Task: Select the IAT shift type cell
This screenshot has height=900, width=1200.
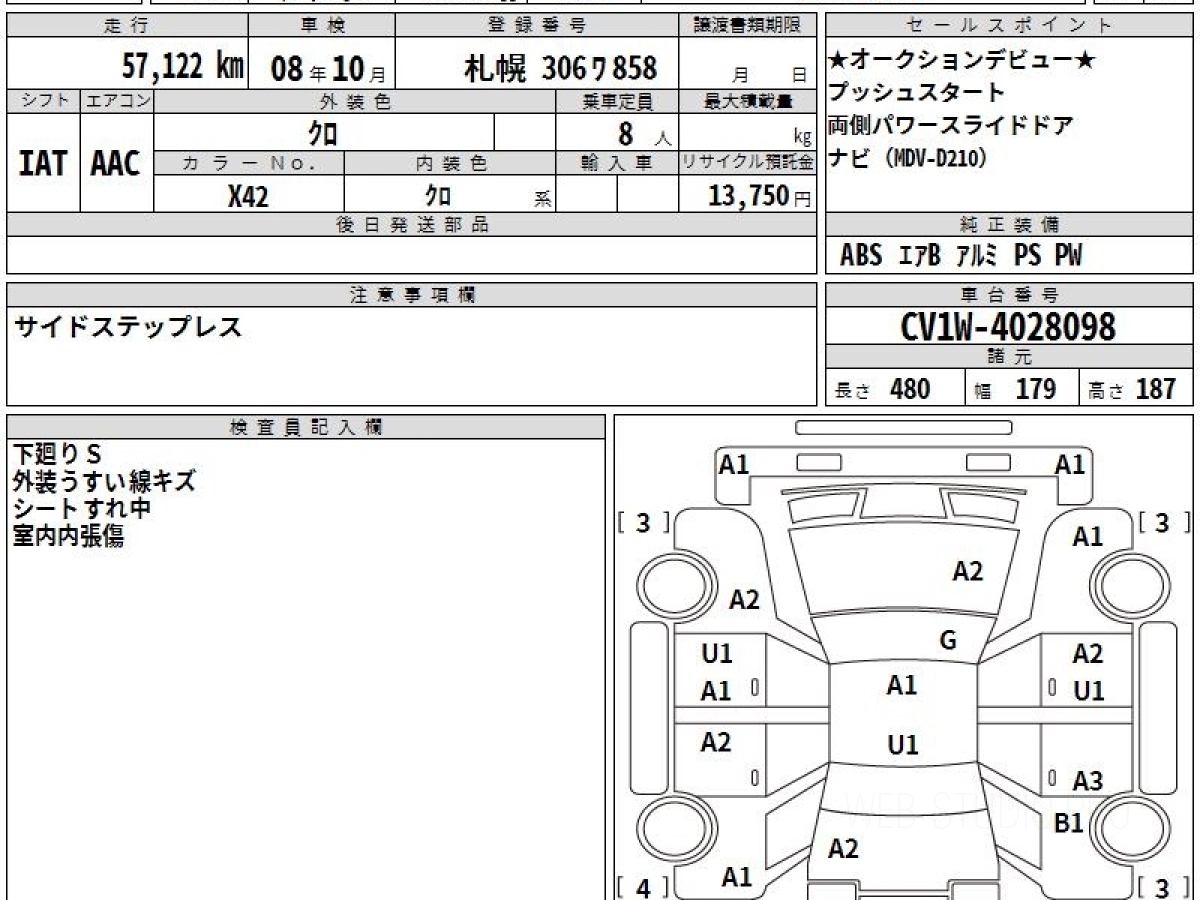Action: (x=43, y=164)
